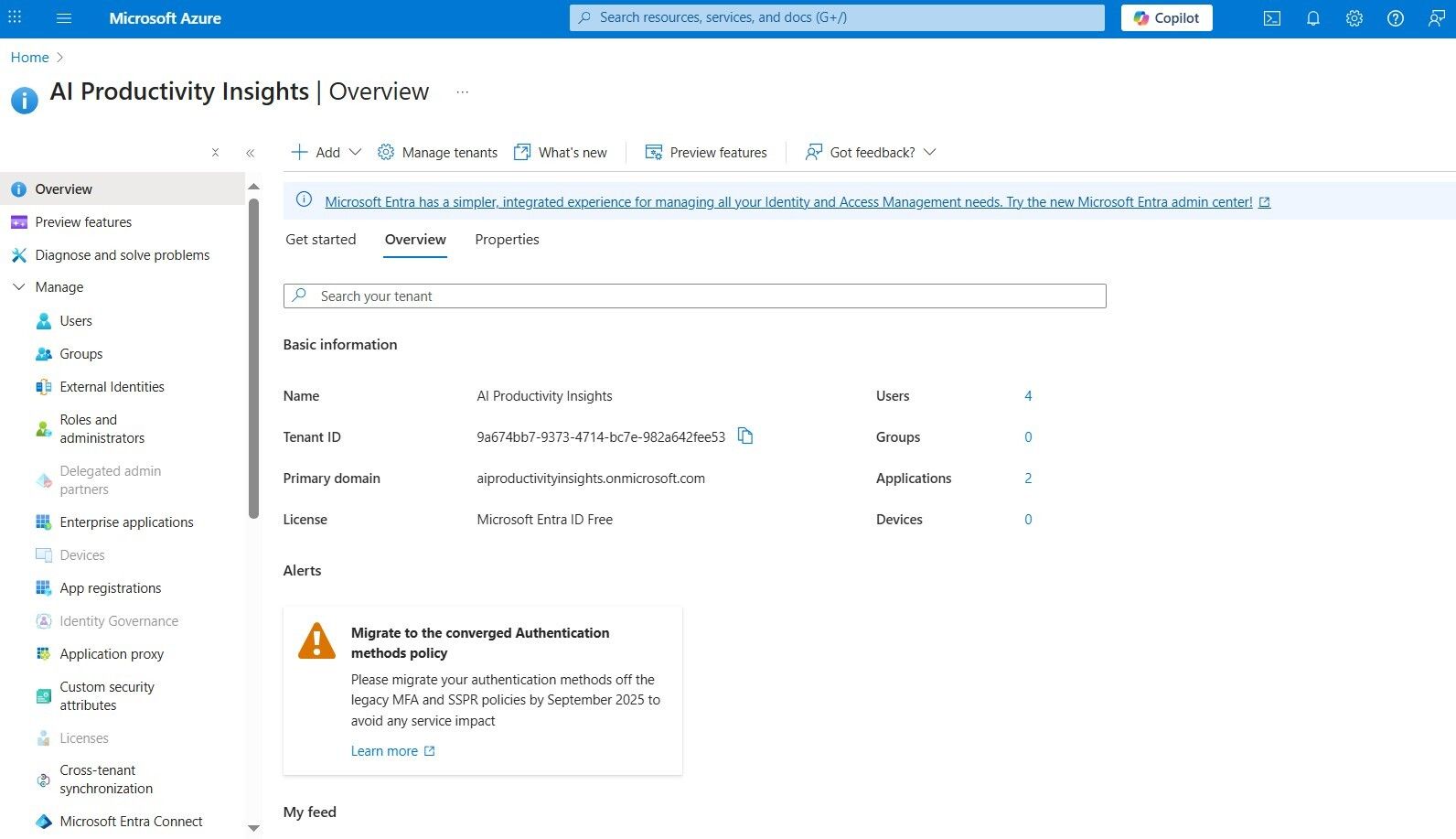Screen dimensions: 1456x839
Task: Open the Support and help question icon
Action: [x=1396, y=18]
